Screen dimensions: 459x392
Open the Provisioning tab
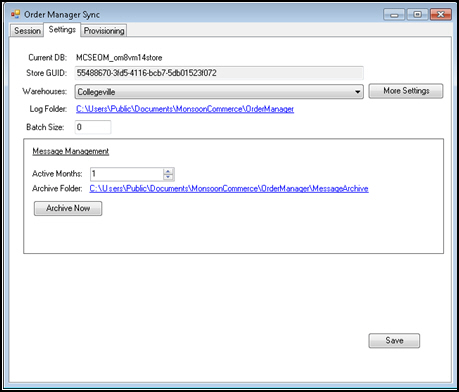point(104,31)
